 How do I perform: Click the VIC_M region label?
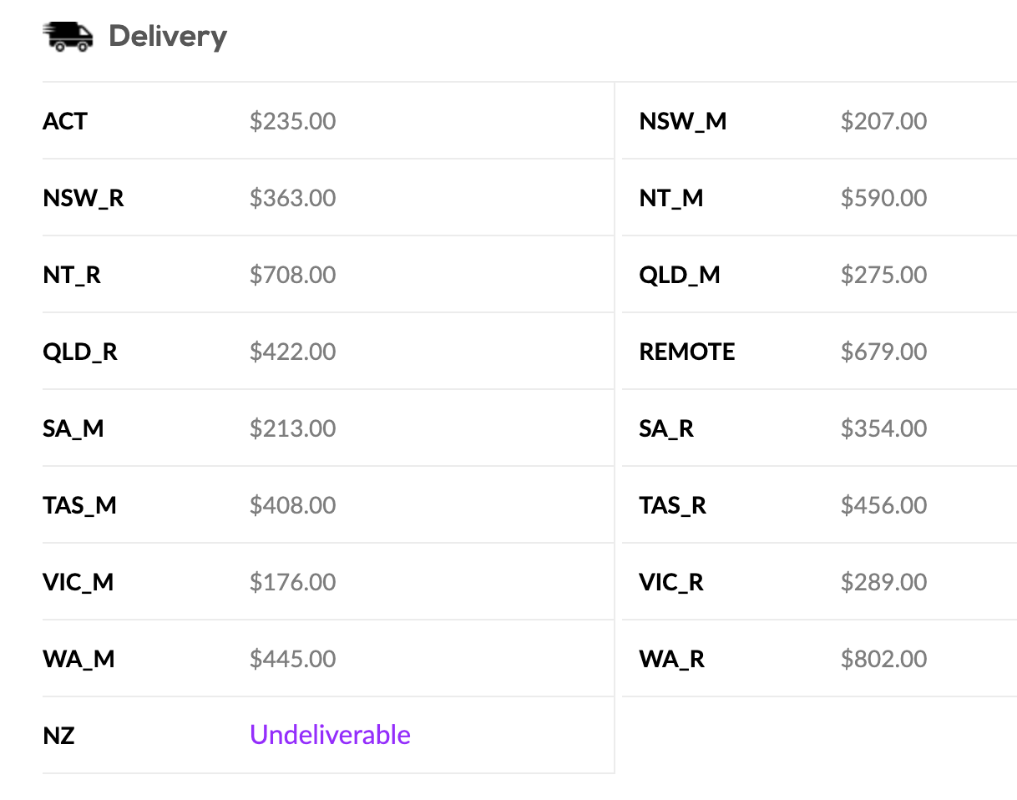(78, 583)
